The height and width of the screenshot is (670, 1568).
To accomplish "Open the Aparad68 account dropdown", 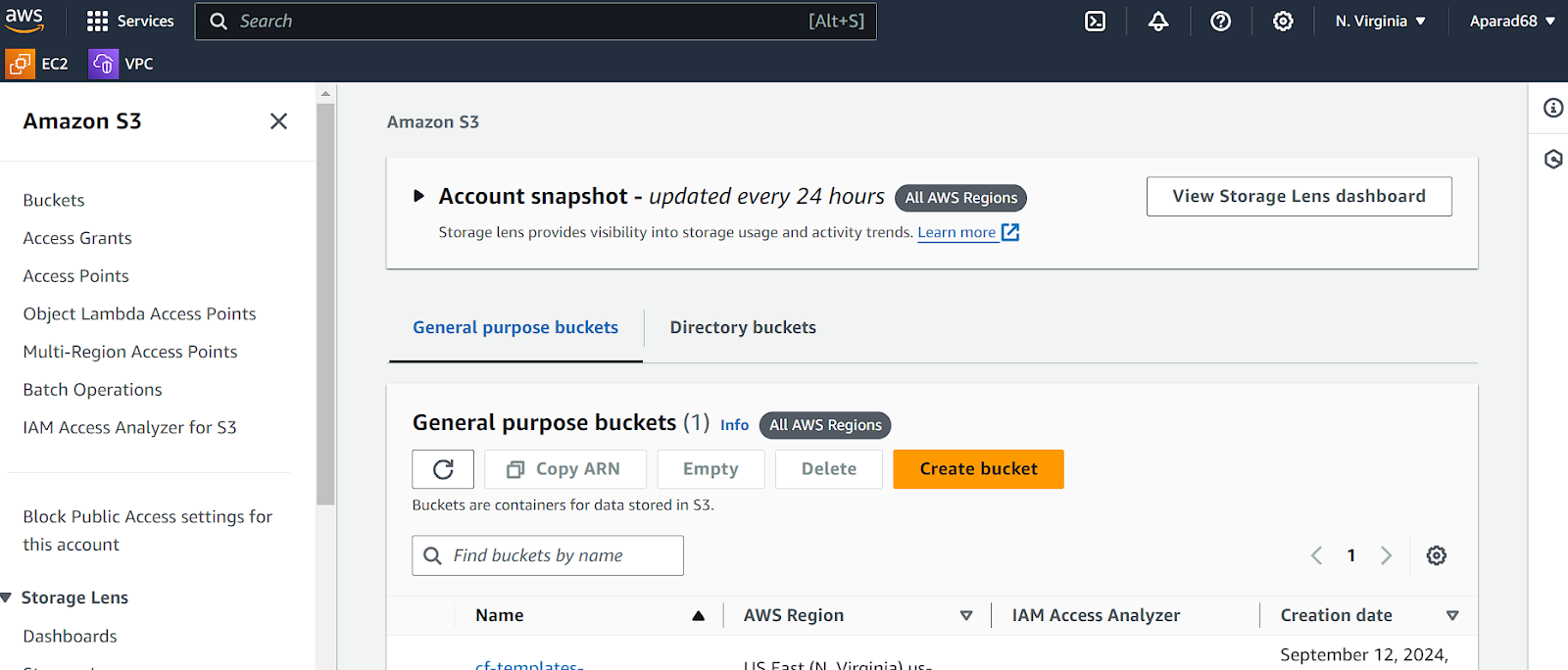I will (1512, 21).
